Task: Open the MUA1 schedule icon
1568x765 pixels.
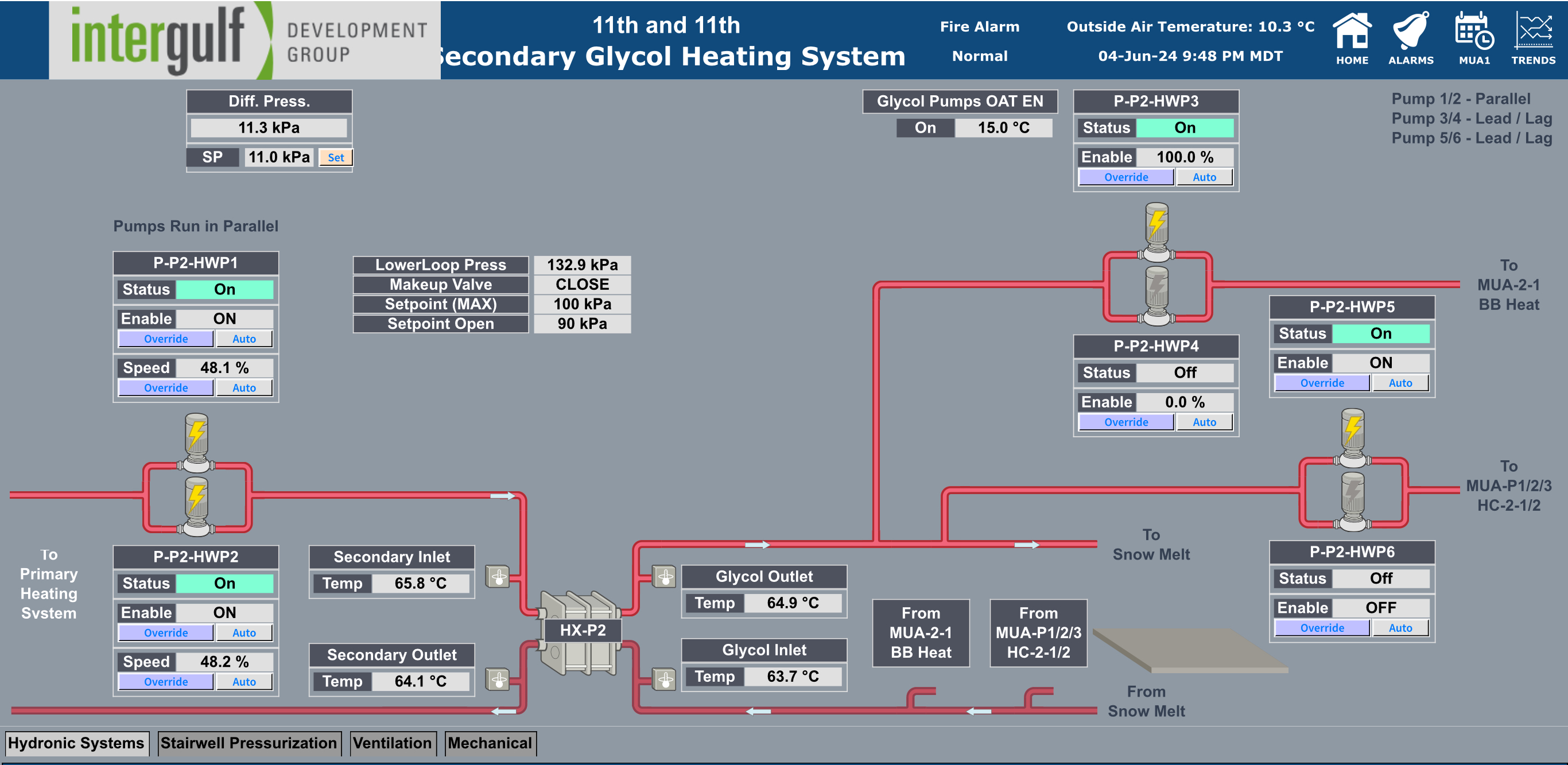Action: pos(1474,38)
